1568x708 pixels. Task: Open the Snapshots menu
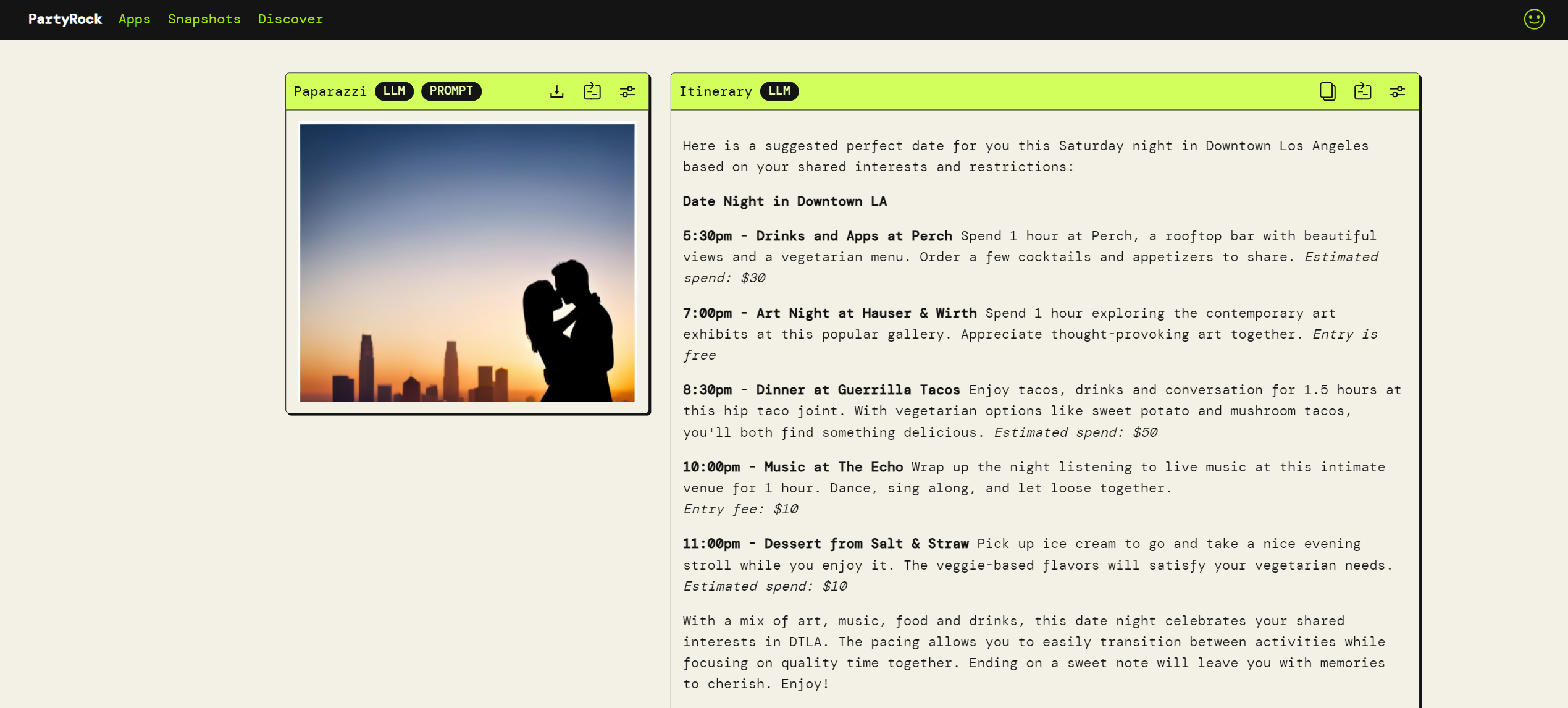pyautogui.click(x=204, y=19)
